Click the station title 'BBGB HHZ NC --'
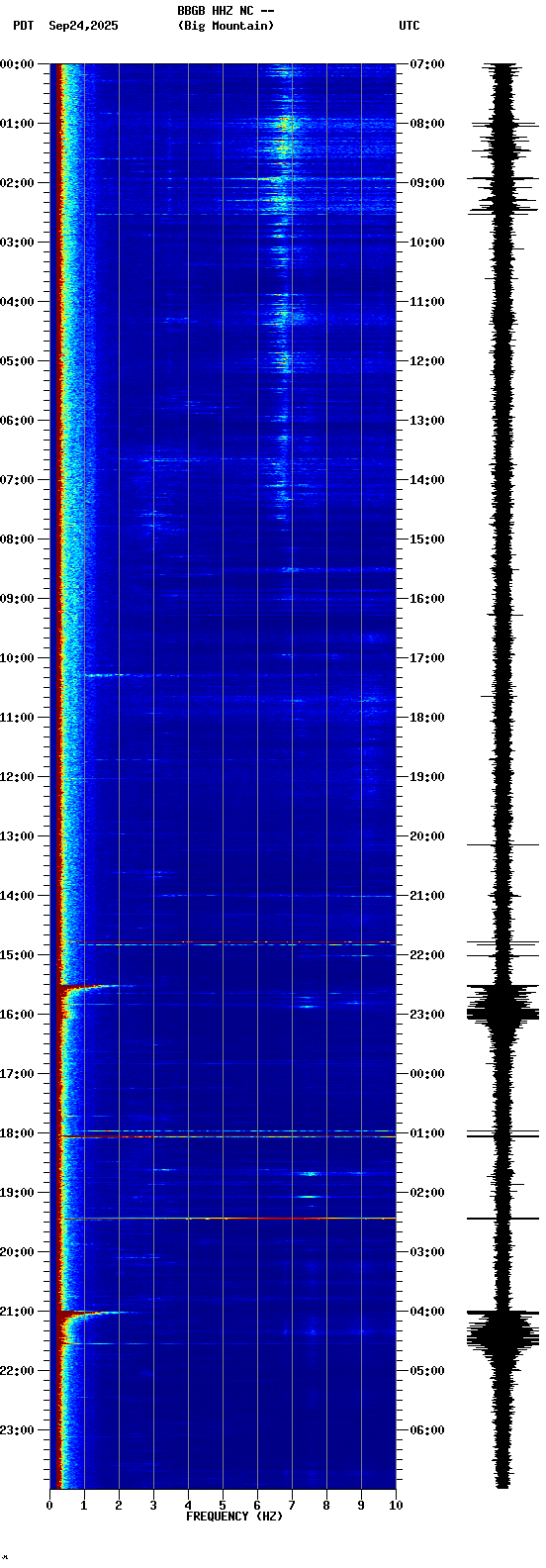The height and width of the screenshot is (1568, 546). pos(226,11)
